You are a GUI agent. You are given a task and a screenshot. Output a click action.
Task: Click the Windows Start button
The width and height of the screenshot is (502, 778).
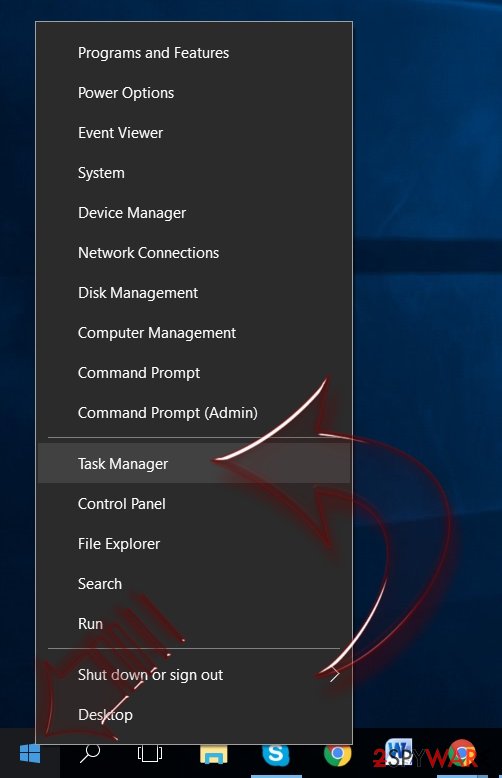[30, 754]
